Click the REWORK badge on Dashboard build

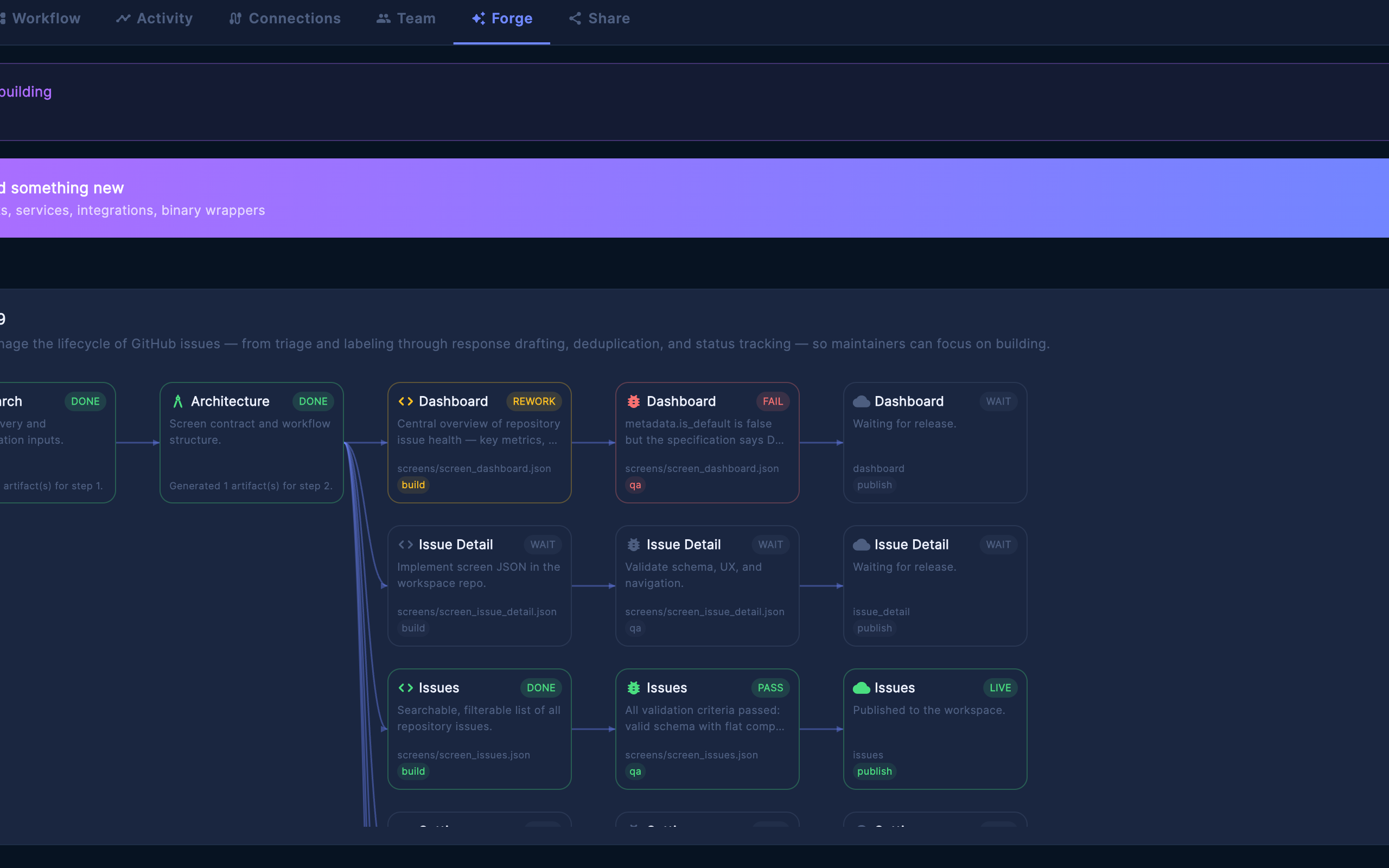tap(534, 401)
